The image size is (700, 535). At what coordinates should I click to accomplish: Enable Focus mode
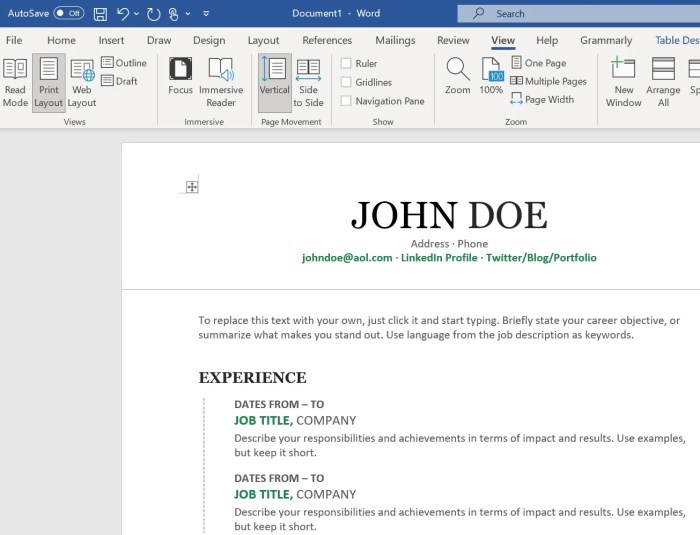180,76
